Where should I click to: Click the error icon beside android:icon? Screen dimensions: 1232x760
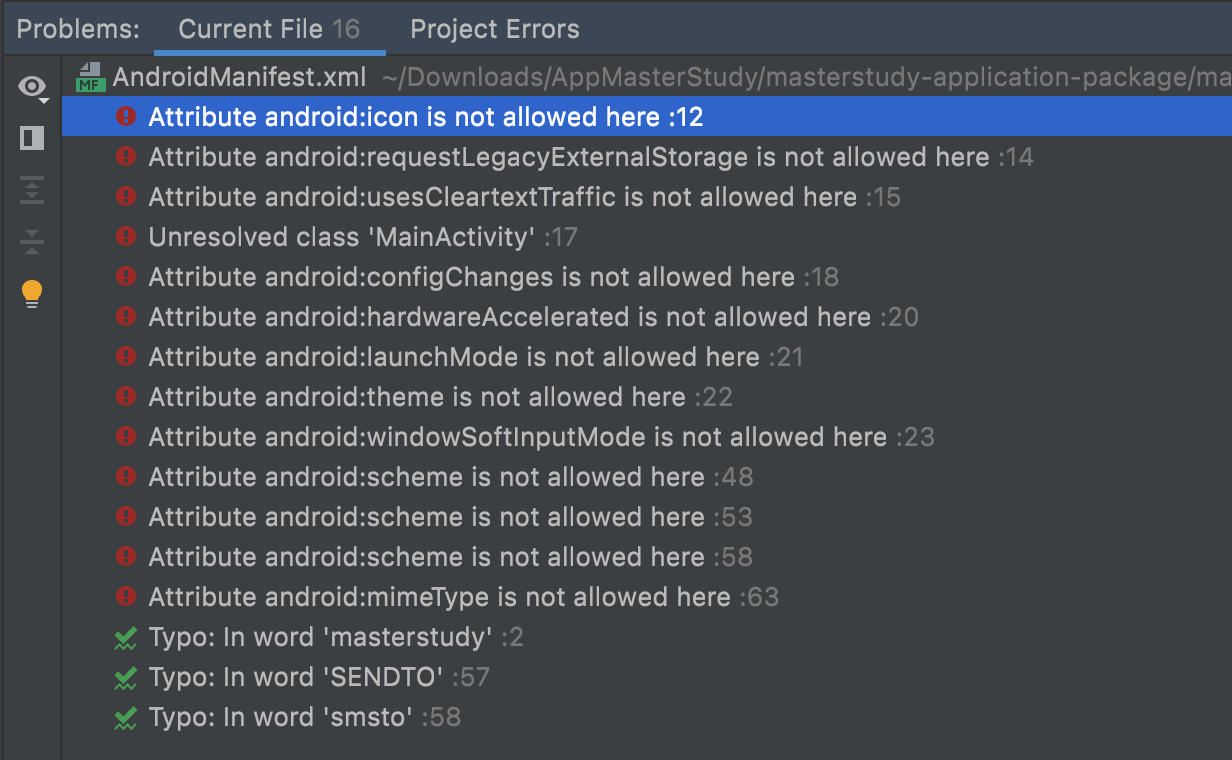(126, 117)
